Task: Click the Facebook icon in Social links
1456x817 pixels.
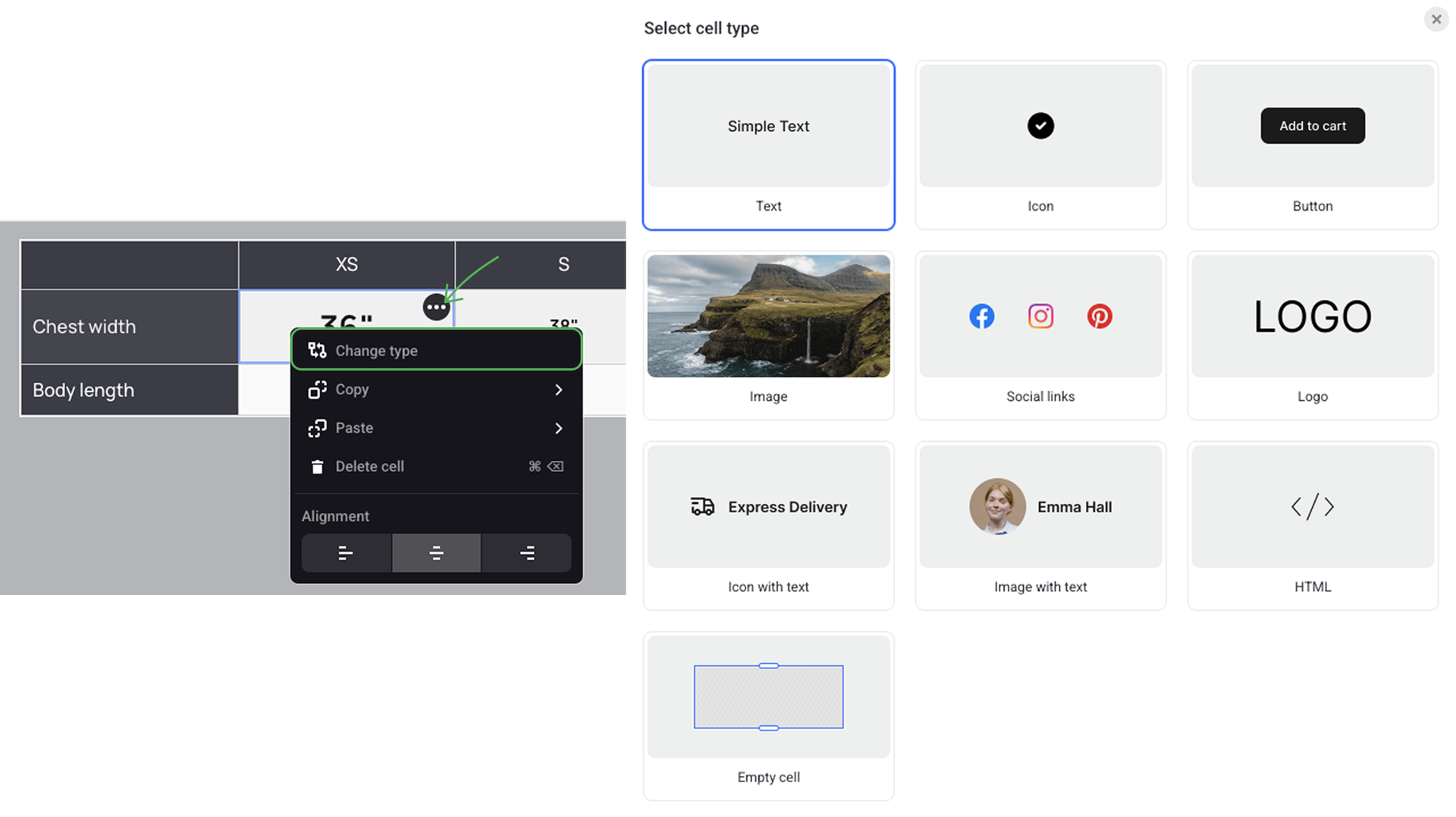Action: (x=981, y=316)
